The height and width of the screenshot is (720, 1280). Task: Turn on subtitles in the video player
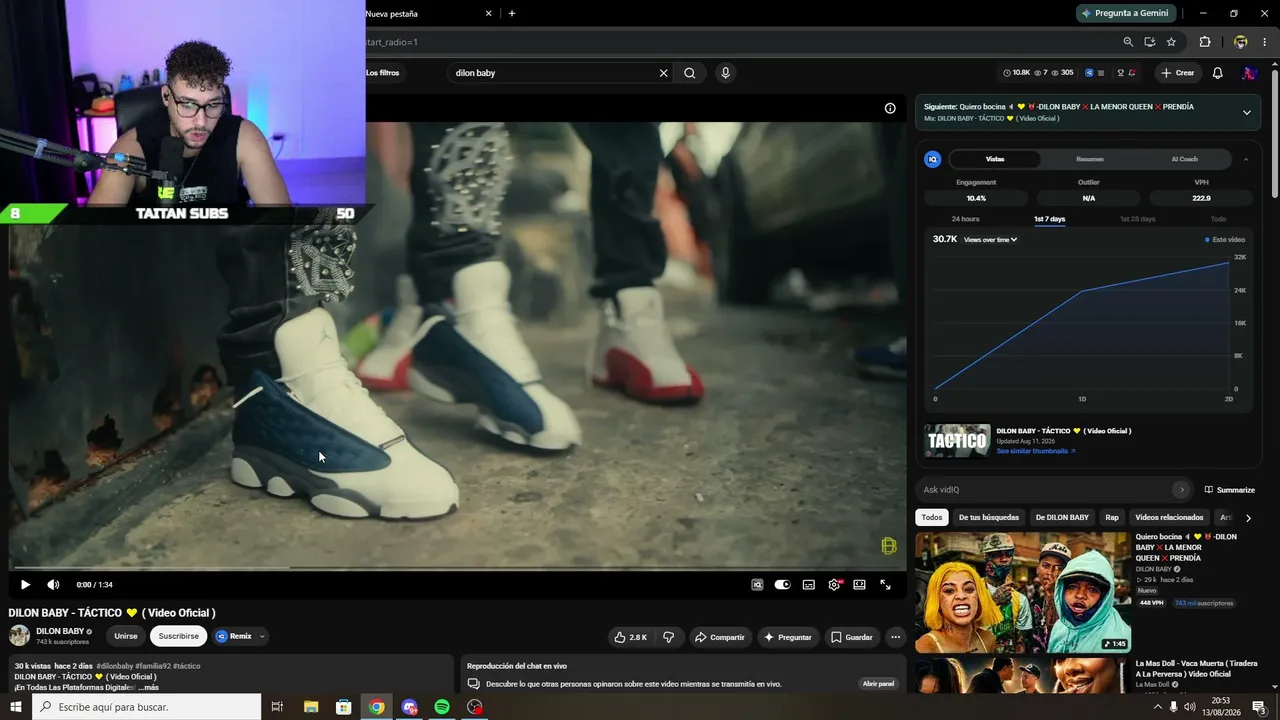(x=808, y=585)
